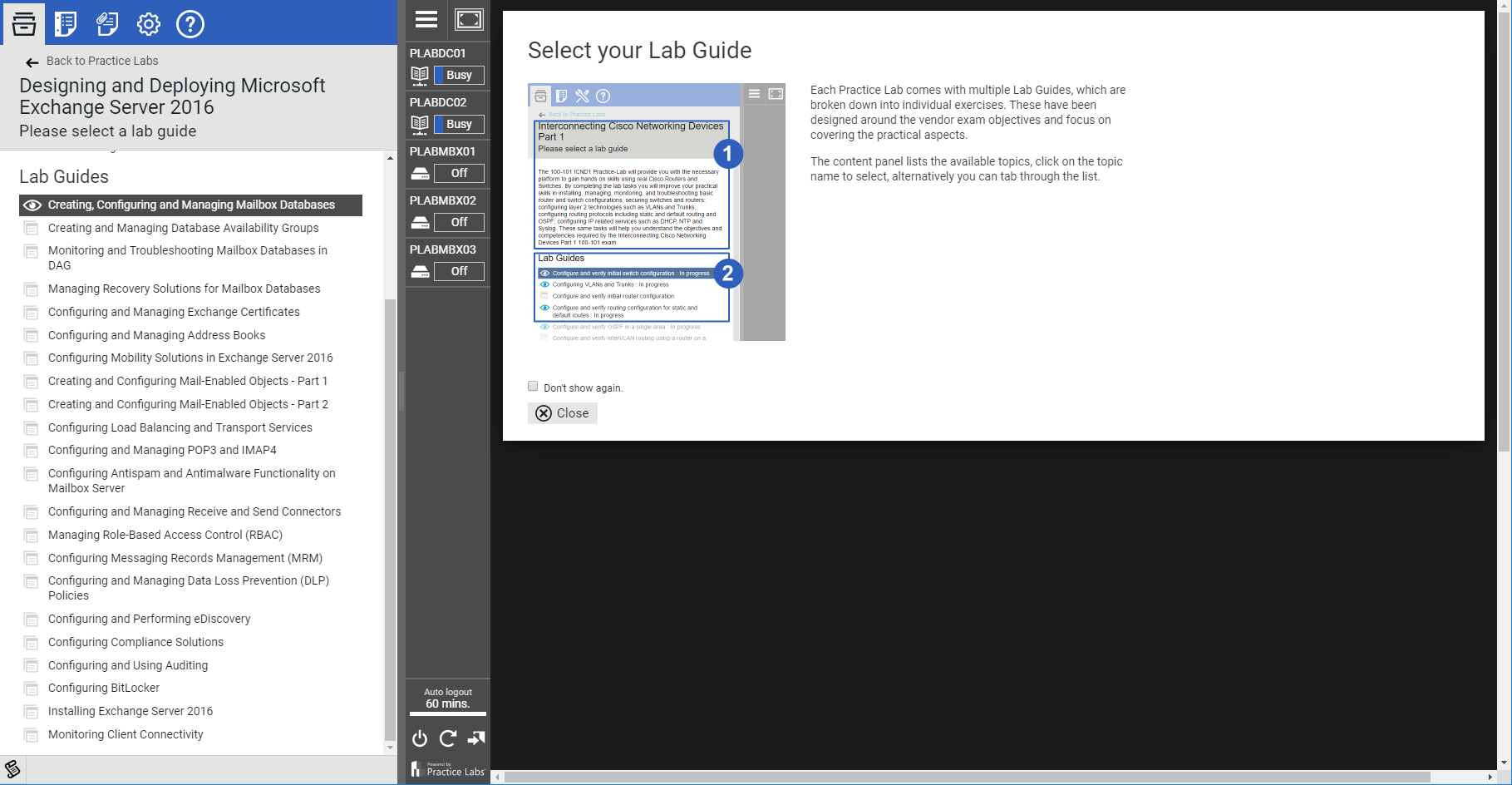Click the circular refresh arrow icon
The width and height of the screenshot is (1512, 785).
(448, 738)
